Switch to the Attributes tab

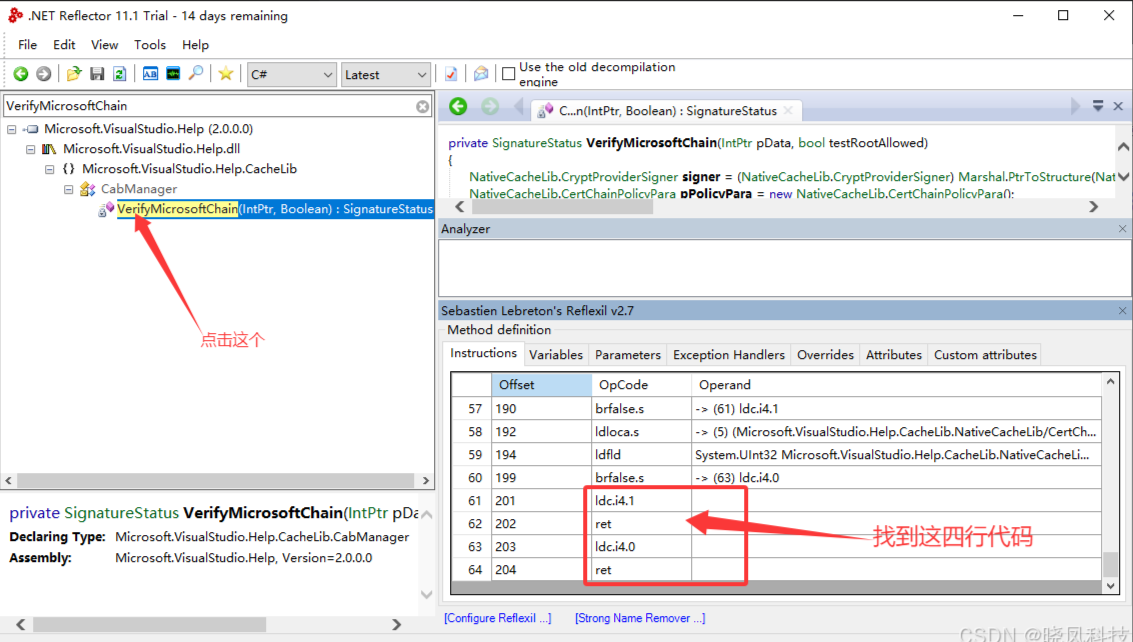pos(894,355)
